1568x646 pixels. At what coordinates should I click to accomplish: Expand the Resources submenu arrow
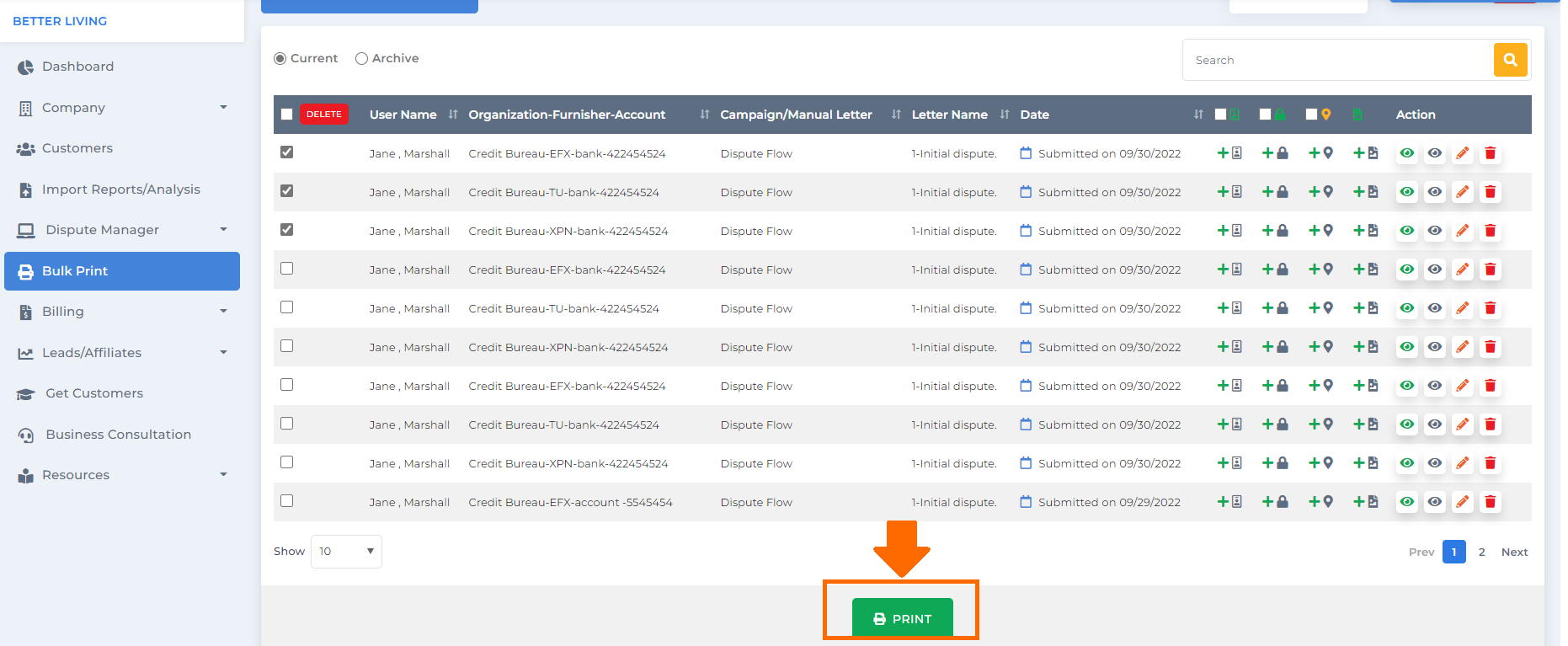point(223,474)
